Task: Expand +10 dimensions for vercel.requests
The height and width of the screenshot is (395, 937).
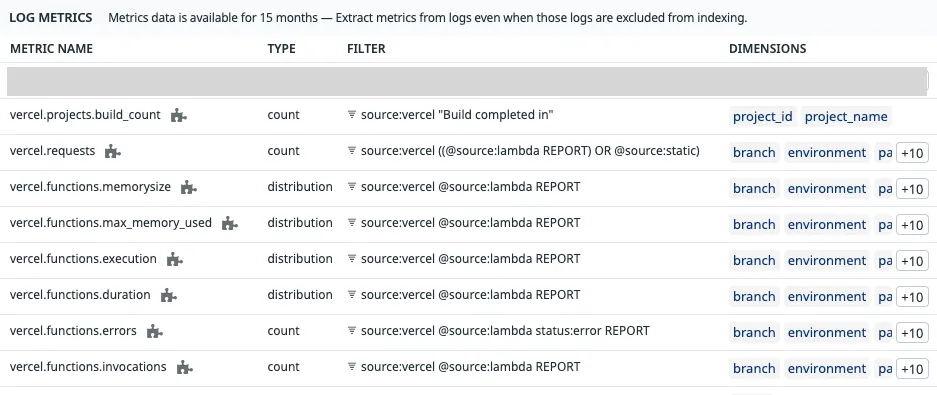Action: (912, 153)
